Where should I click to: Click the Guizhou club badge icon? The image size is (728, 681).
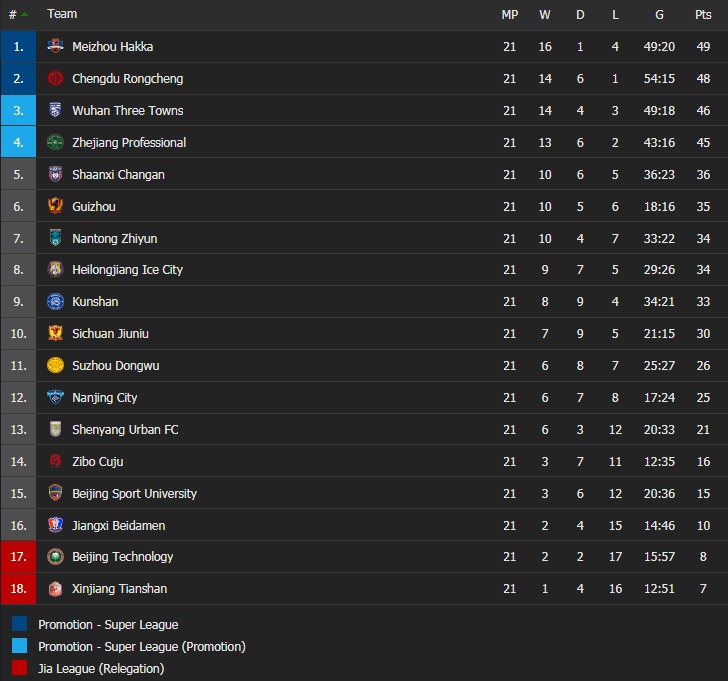click(x=55, y=207)
